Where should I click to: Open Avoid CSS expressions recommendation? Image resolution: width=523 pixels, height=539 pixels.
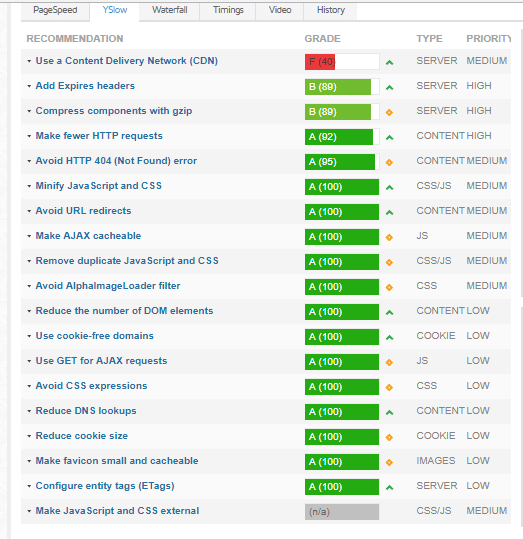(91, 386)
